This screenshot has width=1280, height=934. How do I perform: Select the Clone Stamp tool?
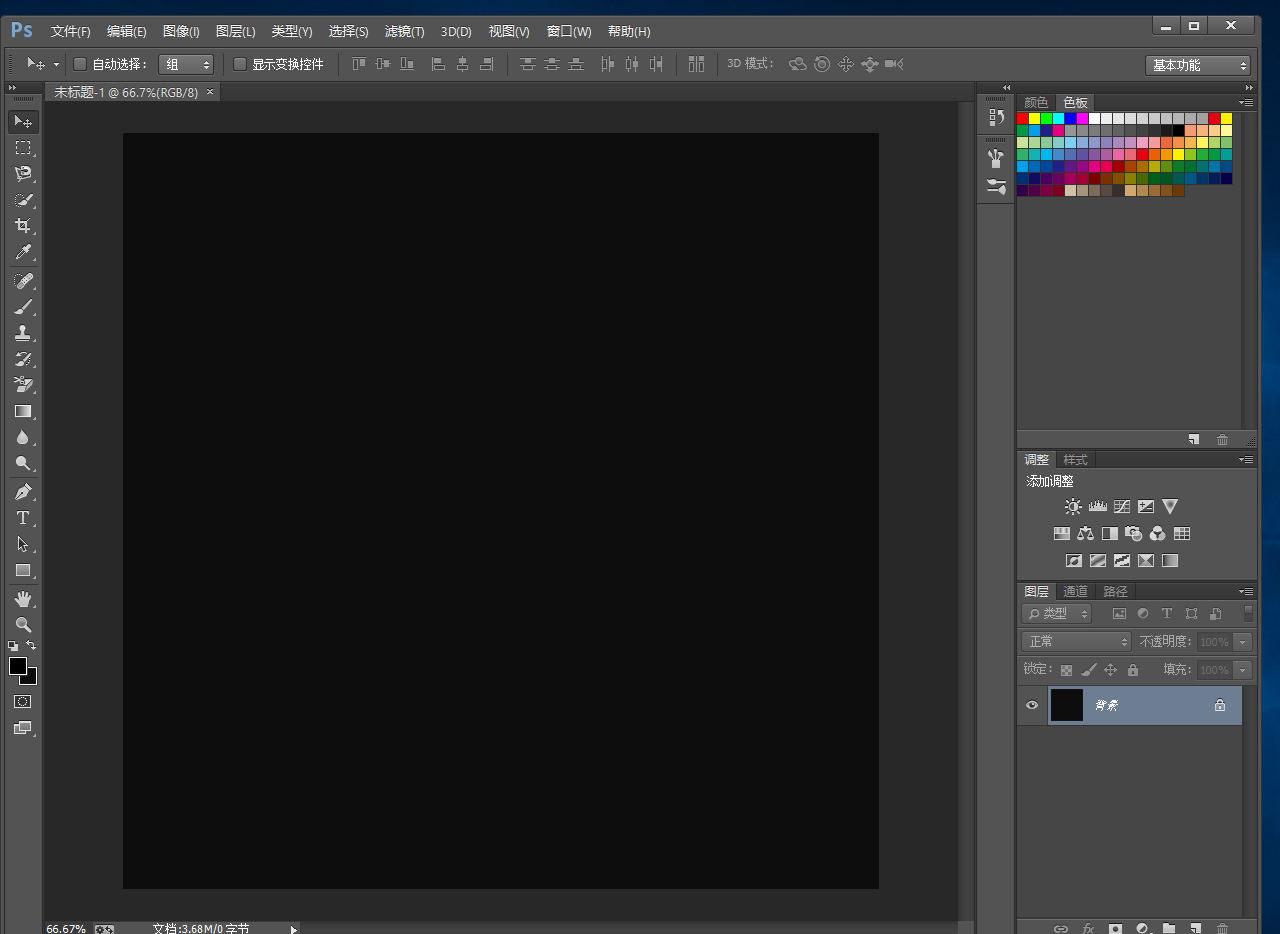(23, 333)
